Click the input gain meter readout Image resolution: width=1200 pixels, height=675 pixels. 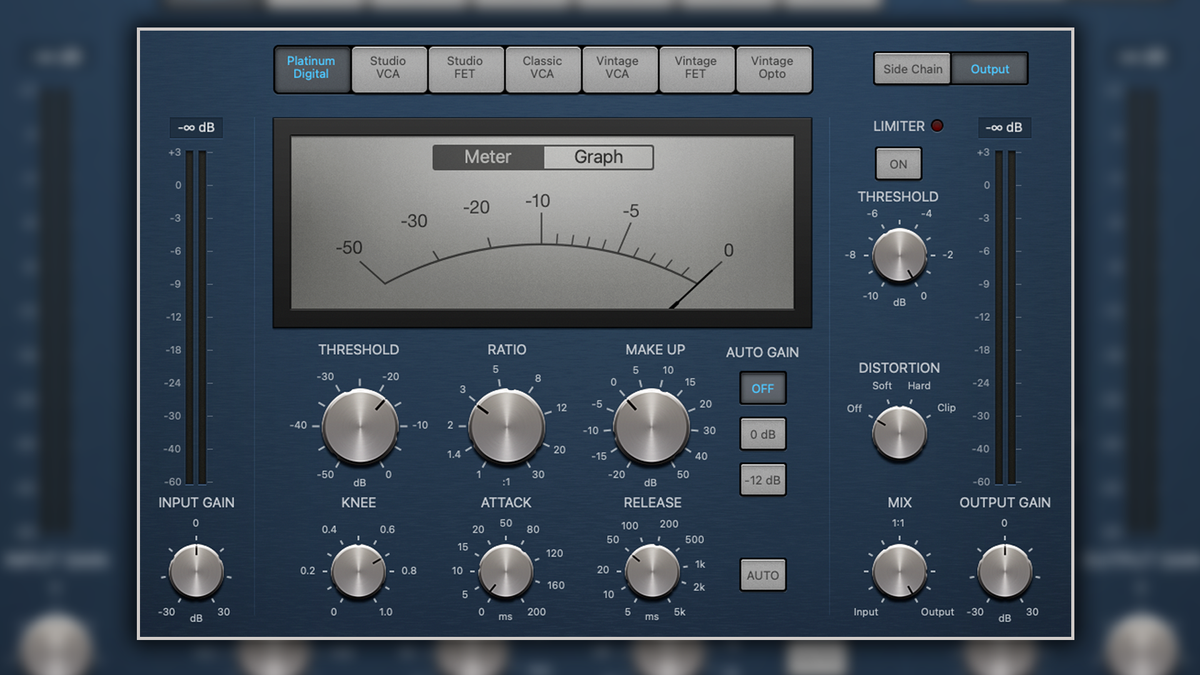197,127
